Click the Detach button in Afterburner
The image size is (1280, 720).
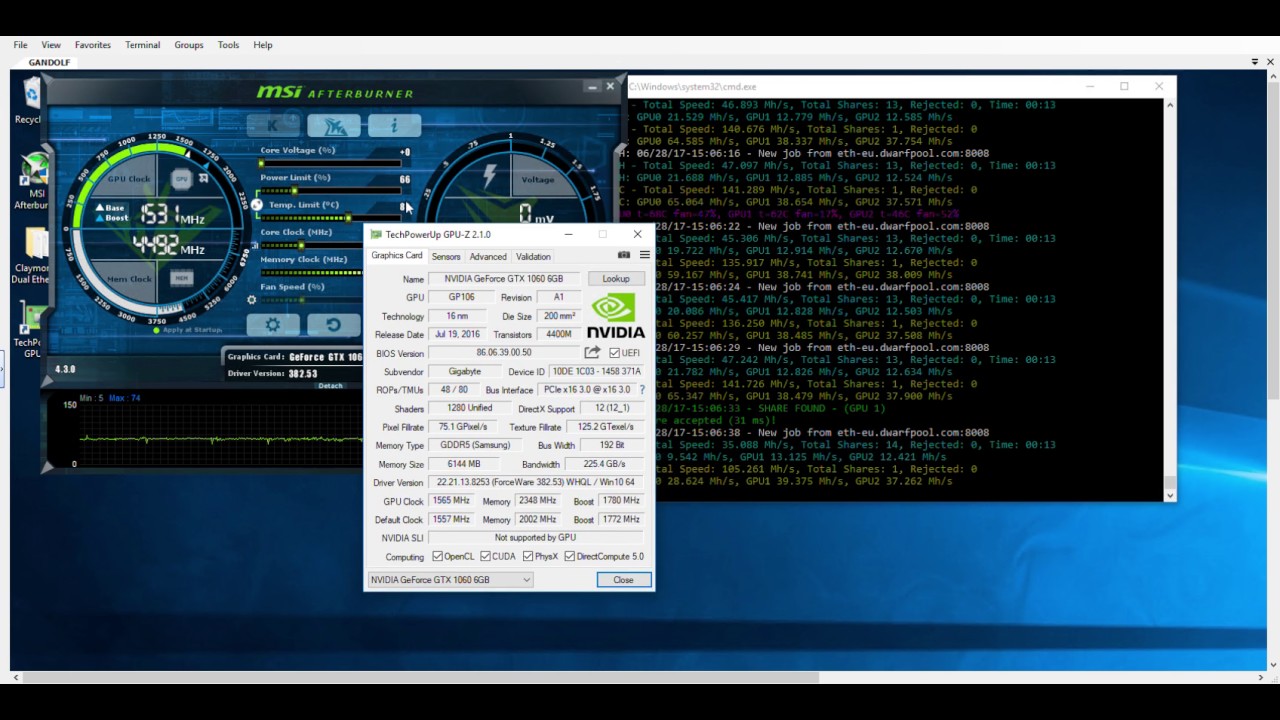pos(330,385)
